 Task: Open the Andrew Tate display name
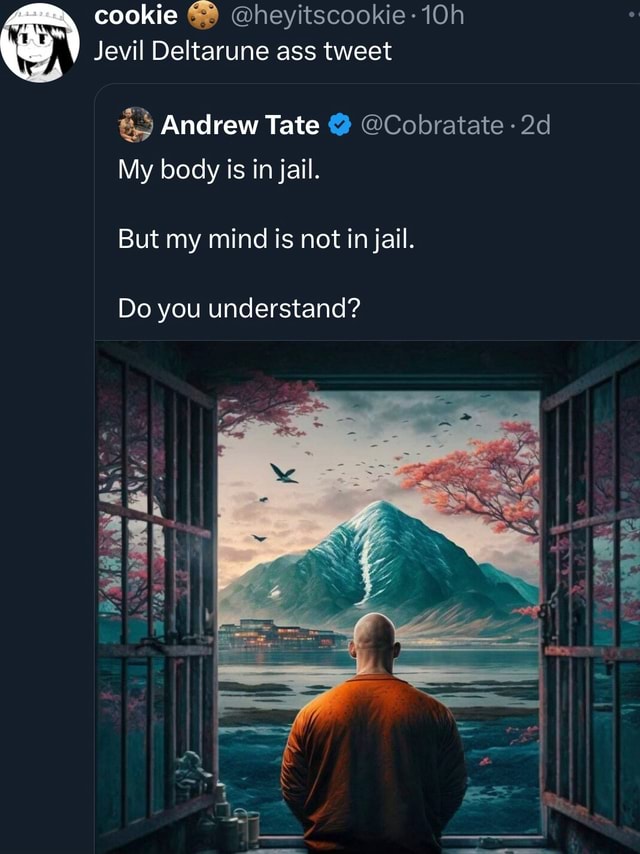point(240,125)
